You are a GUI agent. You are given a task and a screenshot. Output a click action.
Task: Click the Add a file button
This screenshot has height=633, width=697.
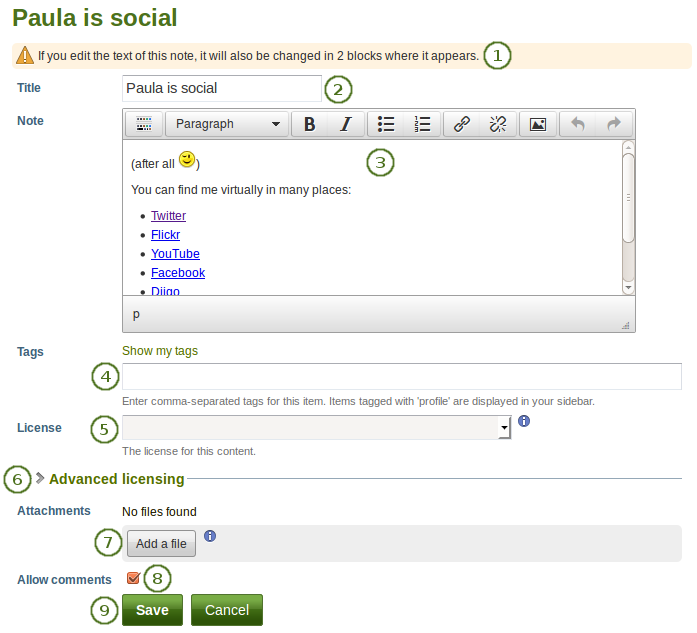click(161, 544)
